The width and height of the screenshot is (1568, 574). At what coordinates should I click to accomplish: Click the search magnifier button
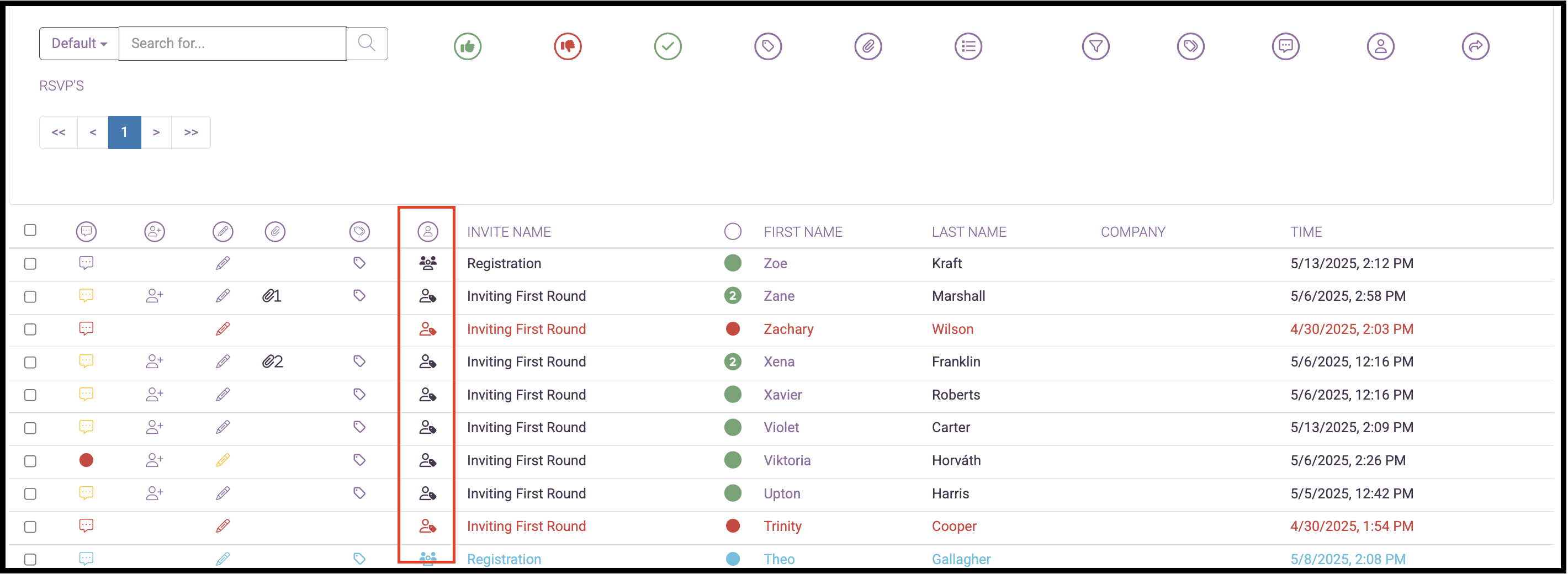[x=367, y=43]
